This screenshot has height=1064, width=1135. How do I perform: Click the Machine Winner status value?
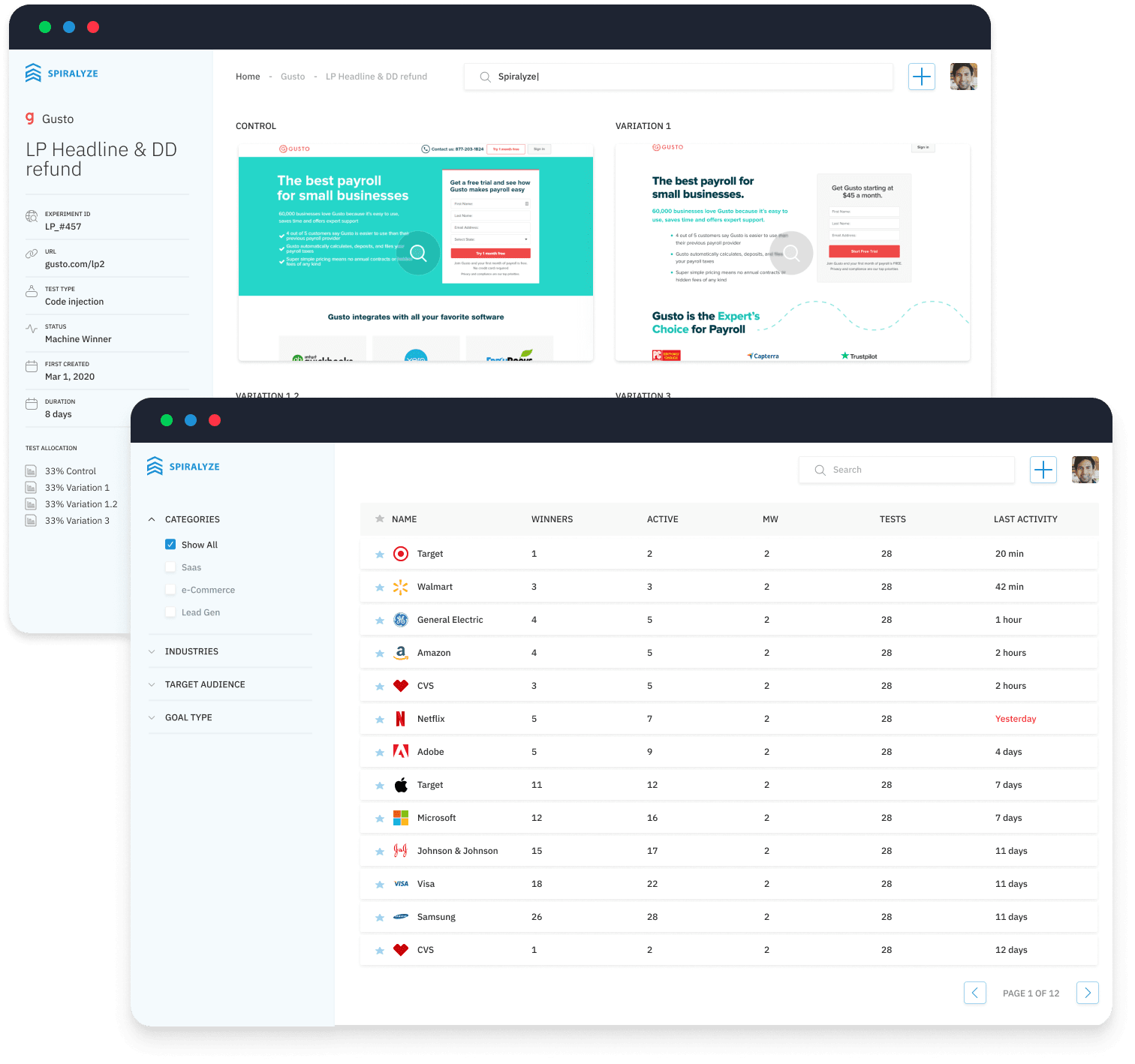[x=78, y=339]
